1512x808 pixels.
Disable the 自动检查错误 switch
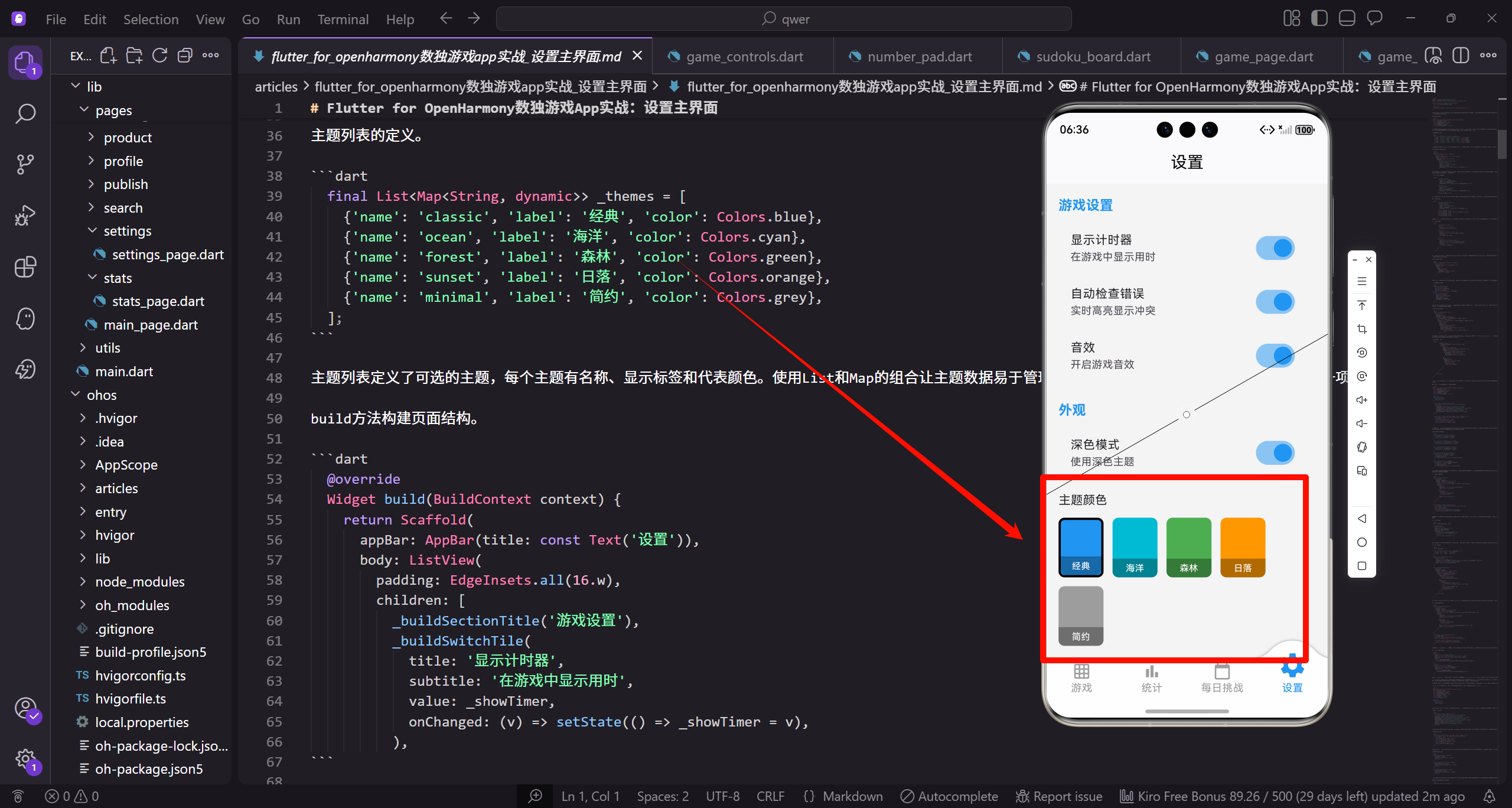click(x=1275, y=302)
